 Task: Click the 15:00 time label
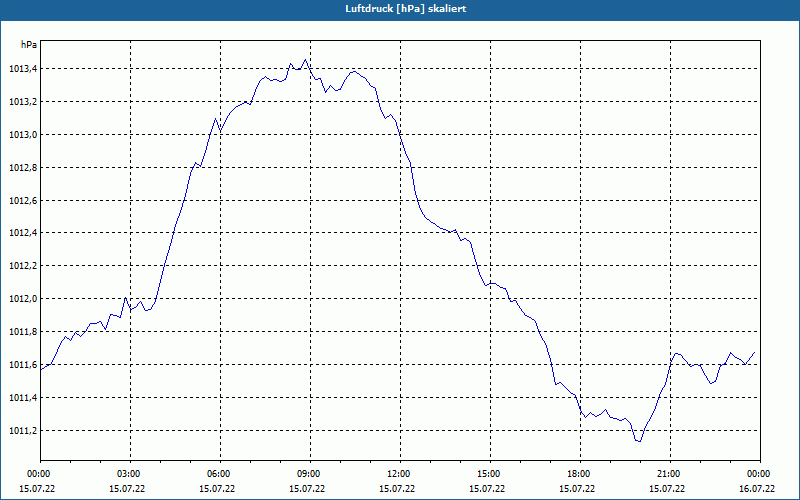[488, 474]
